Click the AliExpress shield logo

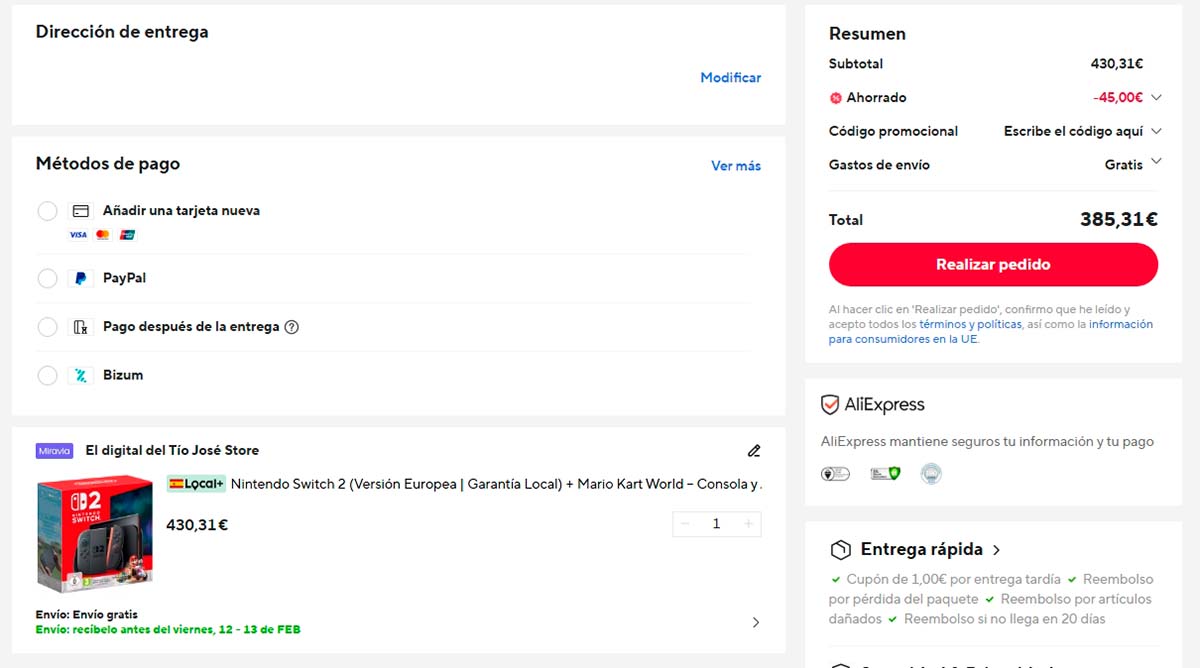tap(829, 404)
